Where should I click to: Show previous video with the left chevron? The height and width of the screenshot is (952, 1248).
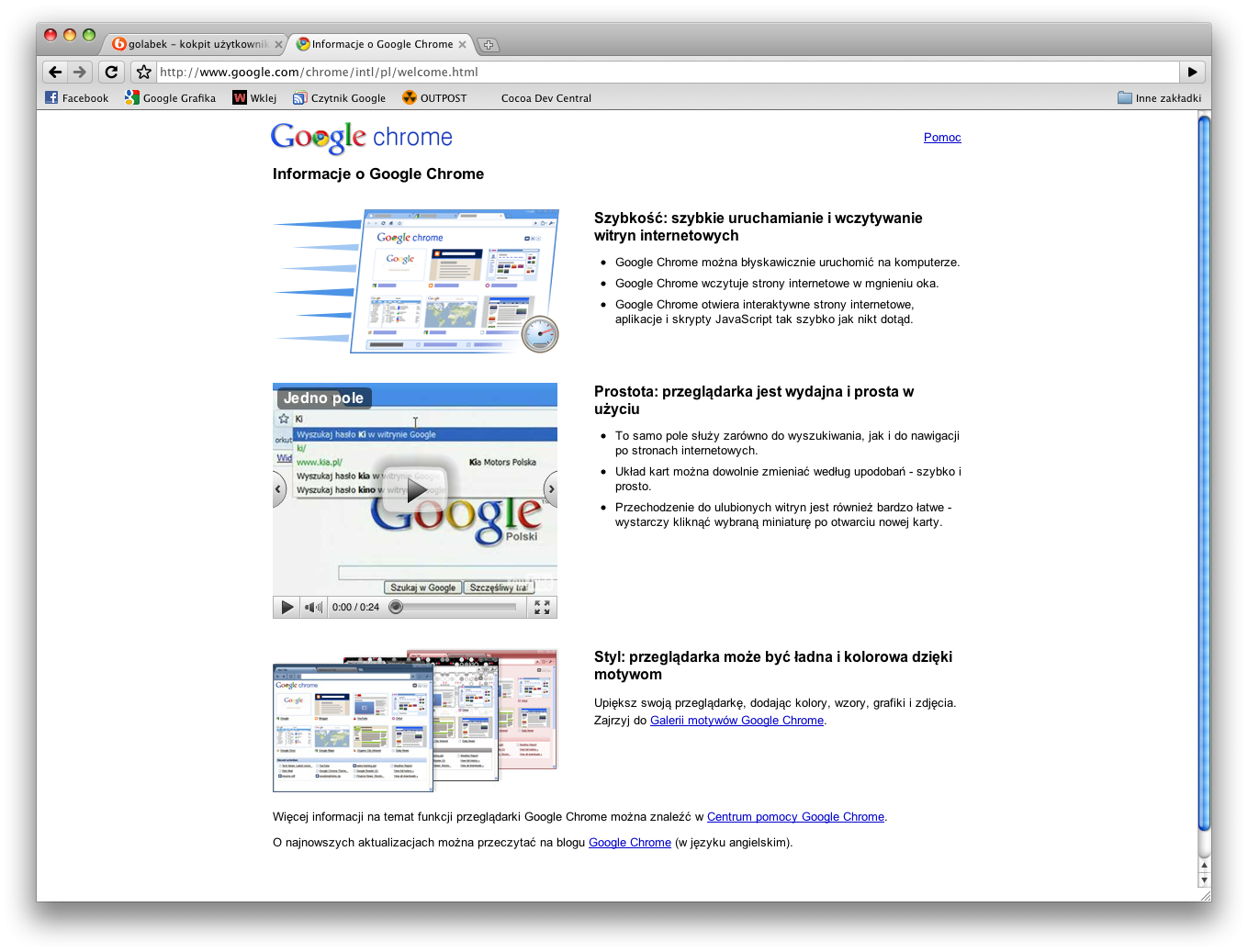click(279, 489)
